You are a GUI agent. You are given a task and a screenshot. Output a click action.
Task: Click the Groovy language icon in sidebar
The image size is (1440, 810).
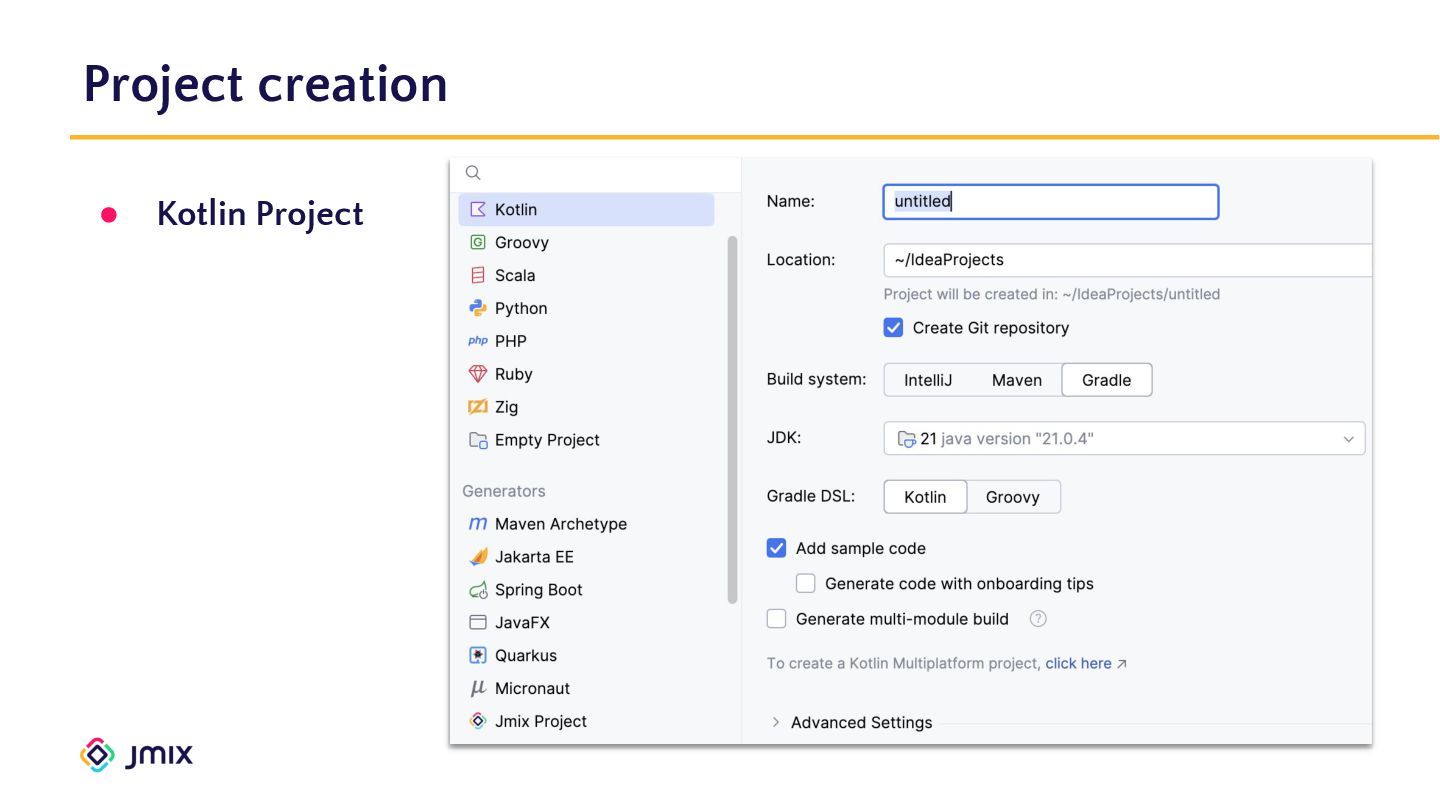[478, 242]
